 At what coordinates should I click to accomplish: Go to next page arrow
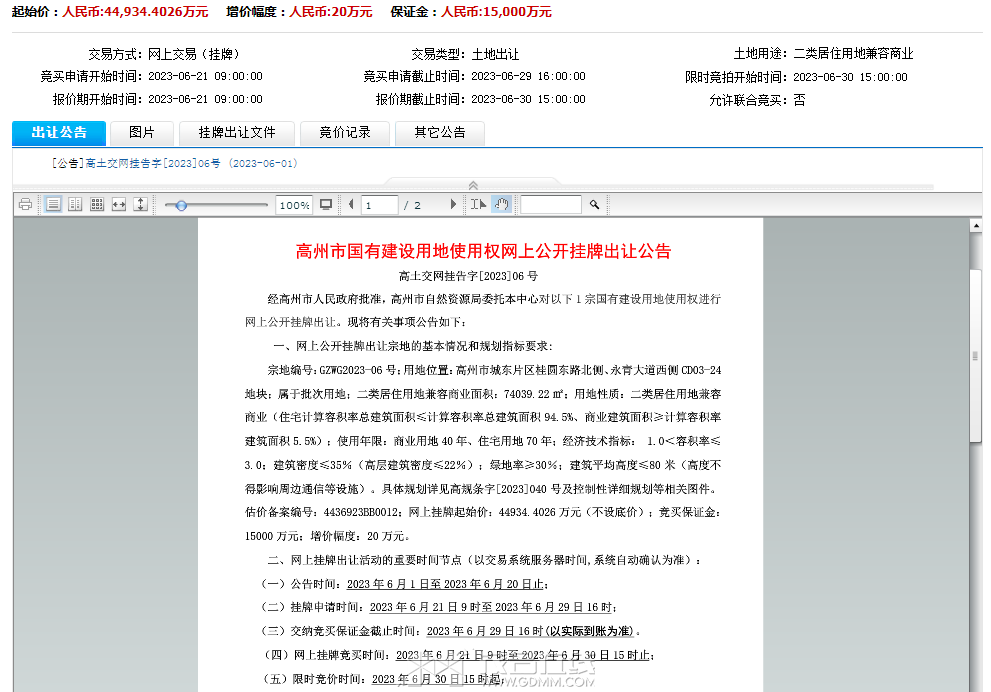[453, 204]
